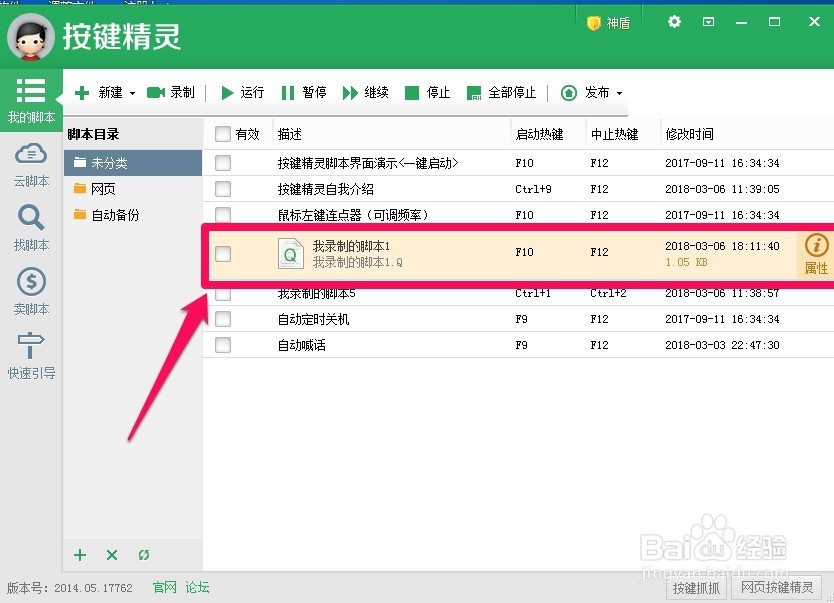Screen dimensions: 834x603
Task: Click the 按键抓抓 button
Action: coord(696,588)
